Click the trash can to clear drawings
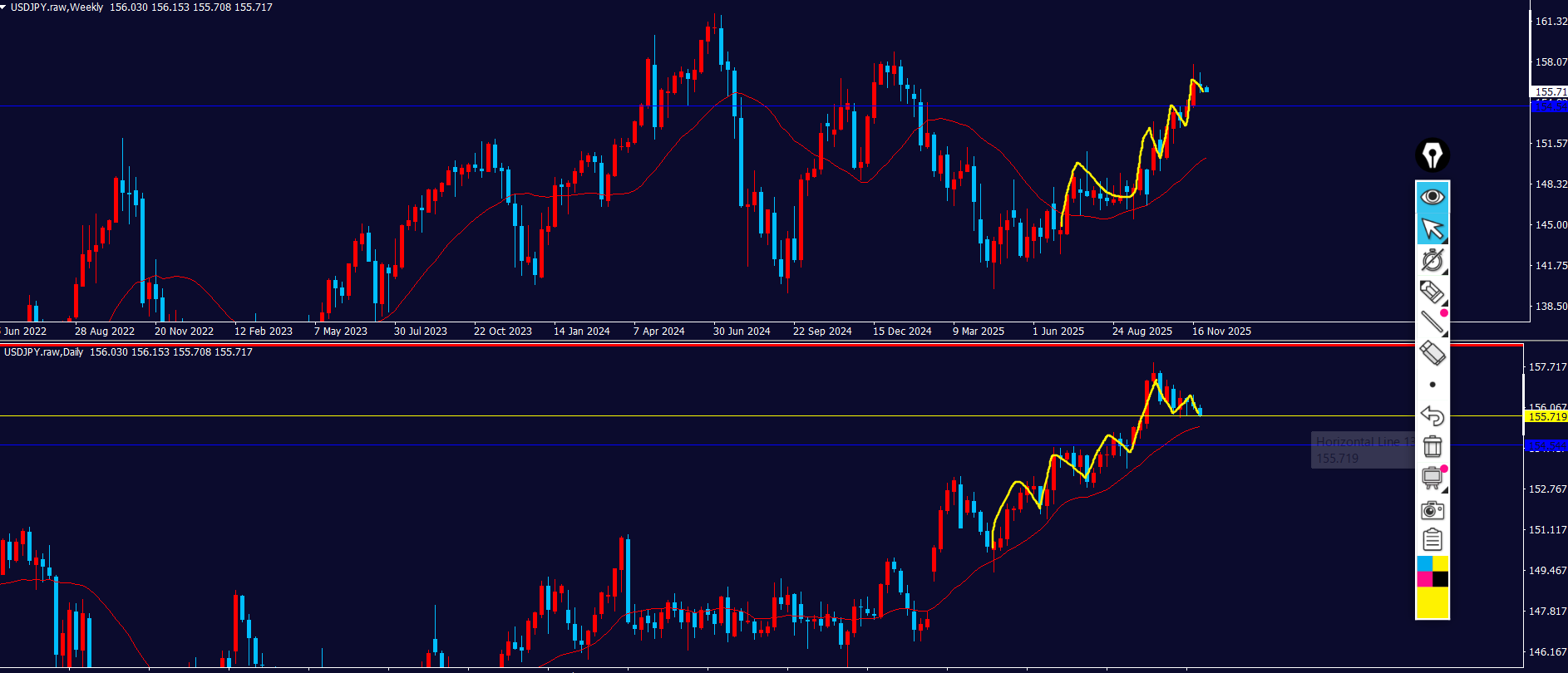Screen dimensions: 1568x673 (x=1432, y=446)
